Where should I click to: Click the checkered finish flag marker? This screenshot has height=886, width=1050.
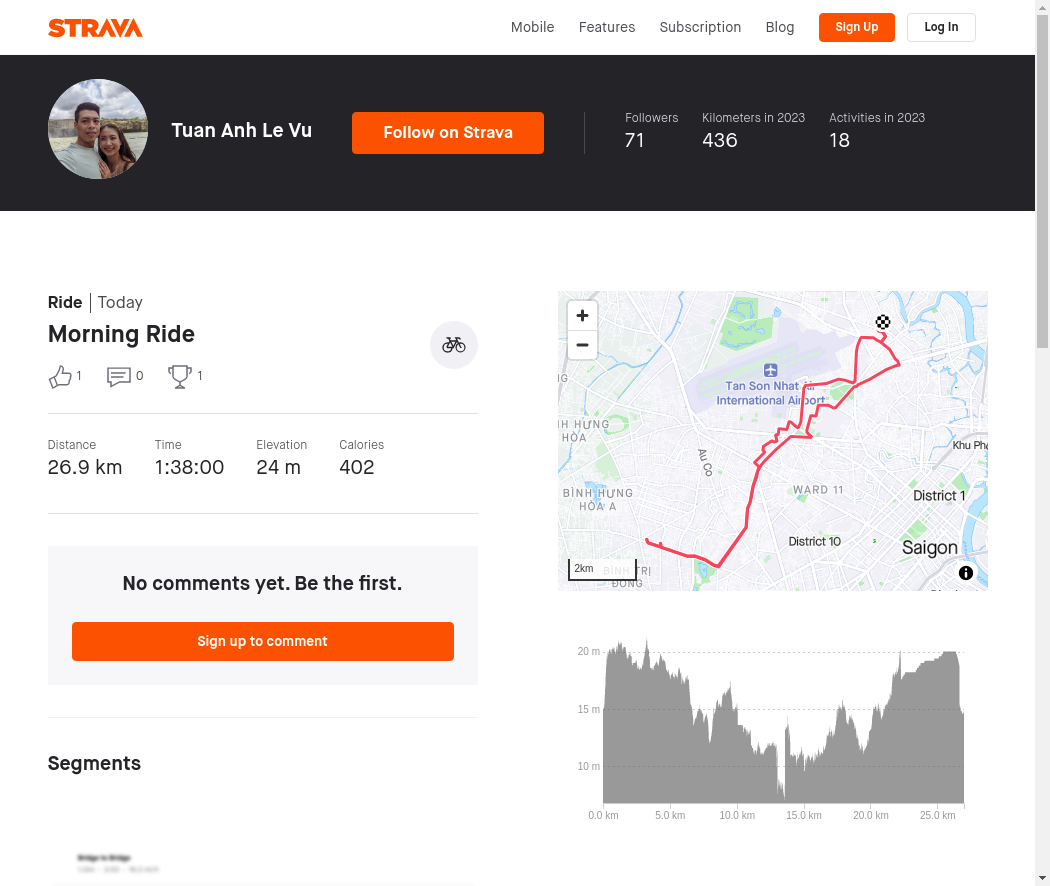point(883,322)
